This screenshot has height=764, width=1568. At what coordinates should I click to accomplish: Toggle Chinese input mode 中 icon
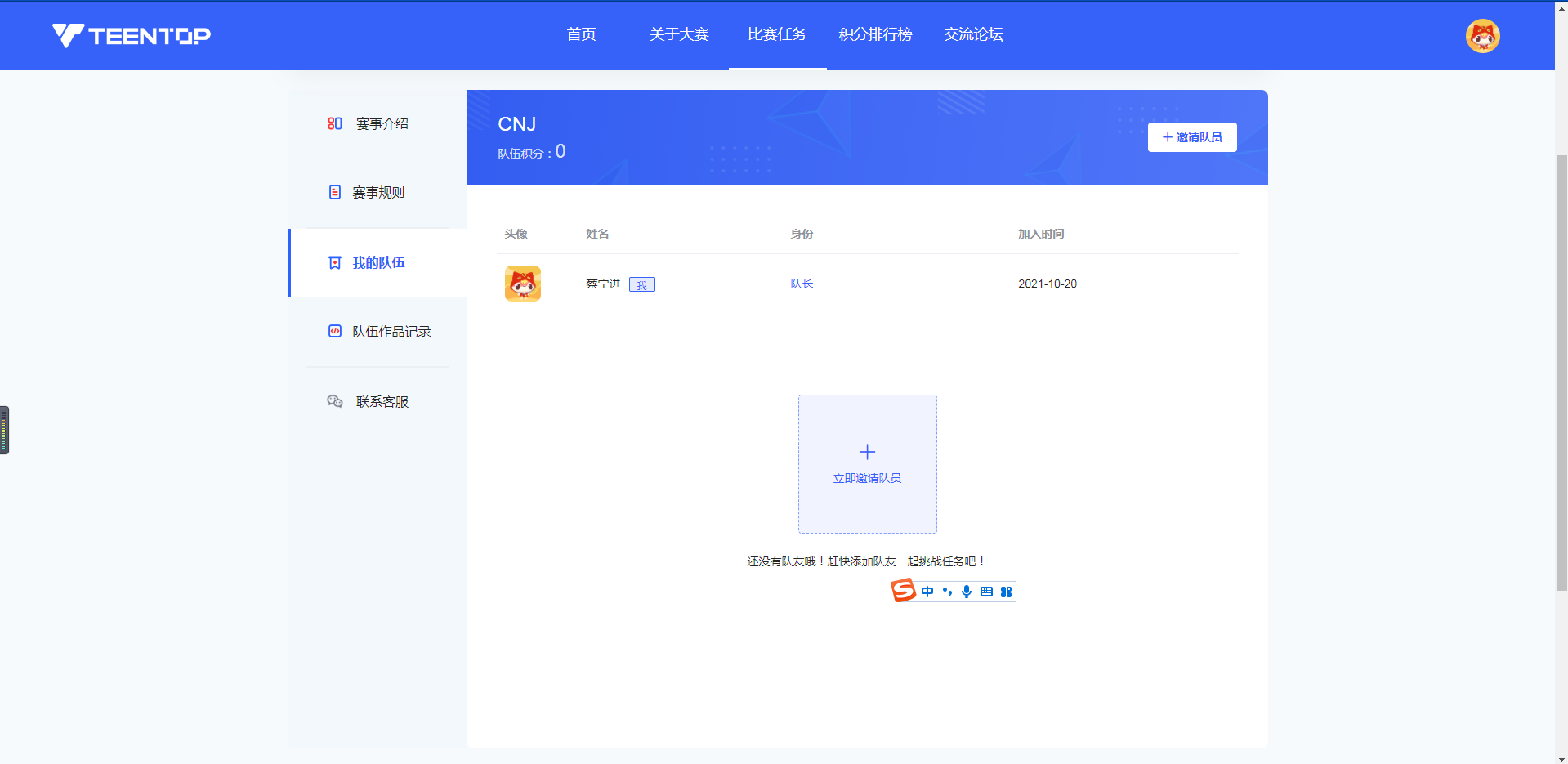(927, 592)
